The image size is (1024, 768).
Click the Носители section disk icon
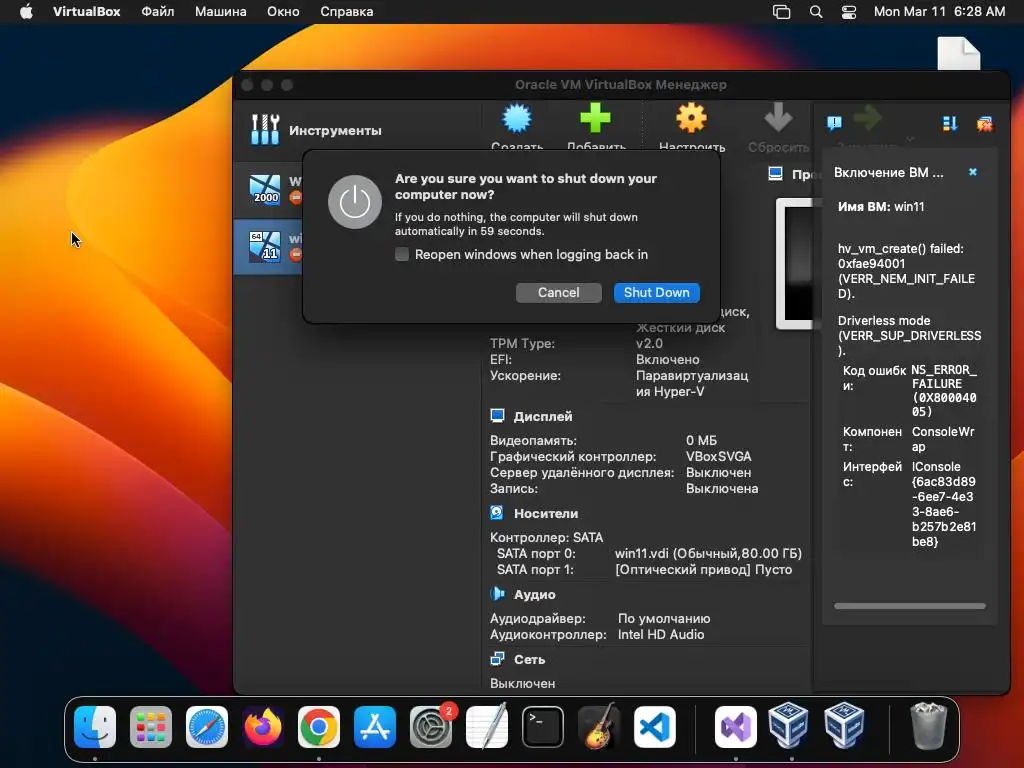pos(497,513)
